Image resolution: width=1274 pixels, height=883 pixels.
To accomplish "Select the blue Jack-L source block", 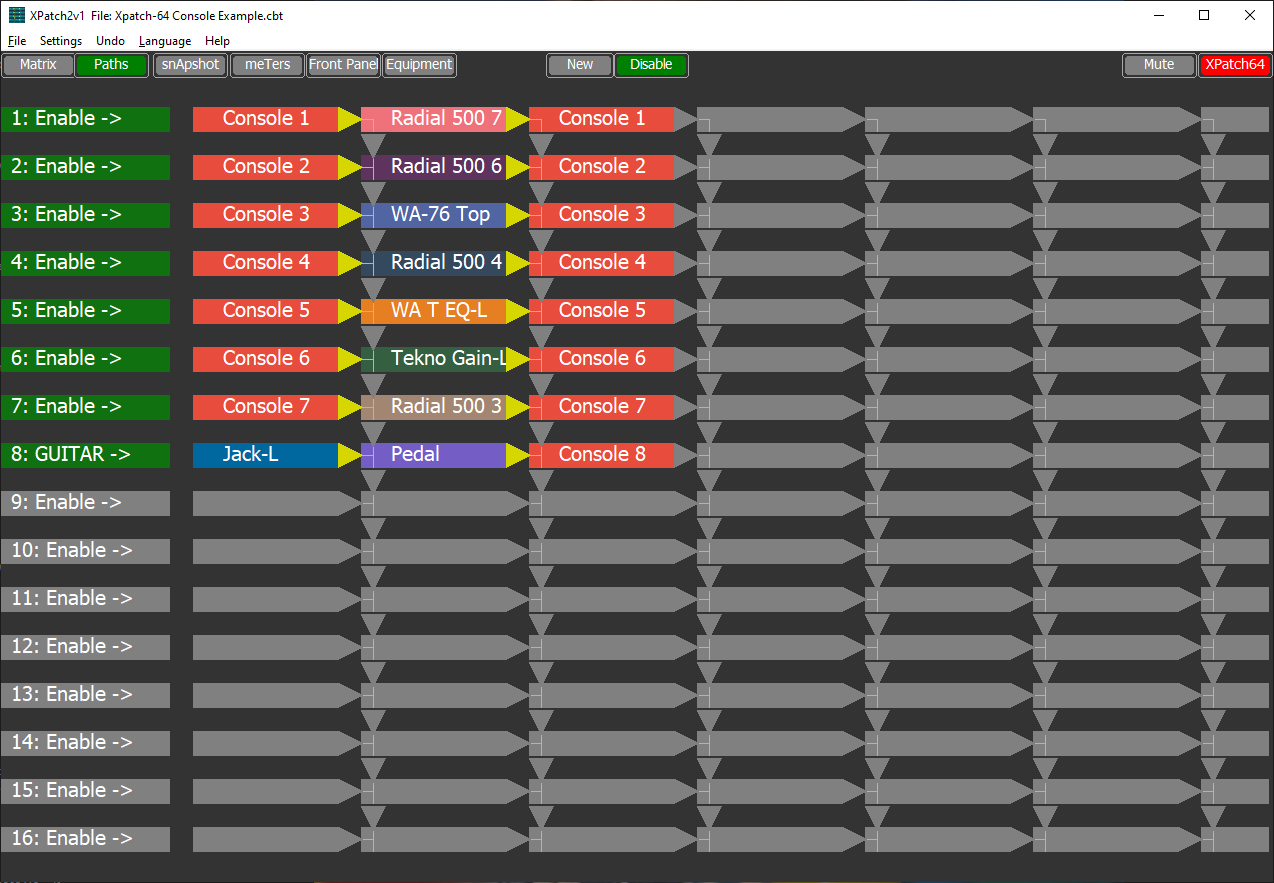I will (266, 455).
